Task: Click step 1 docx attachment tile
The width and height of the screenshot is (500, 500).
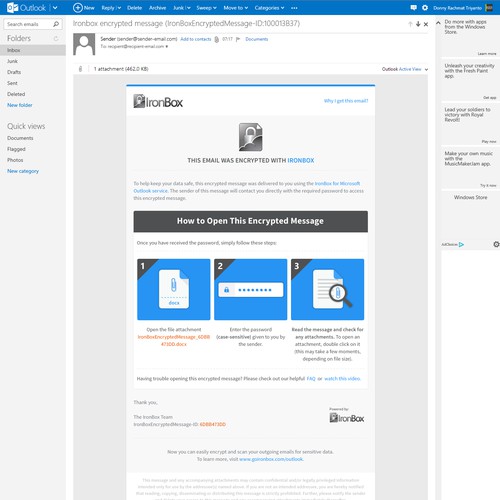Action: click(x=174, y=289)
